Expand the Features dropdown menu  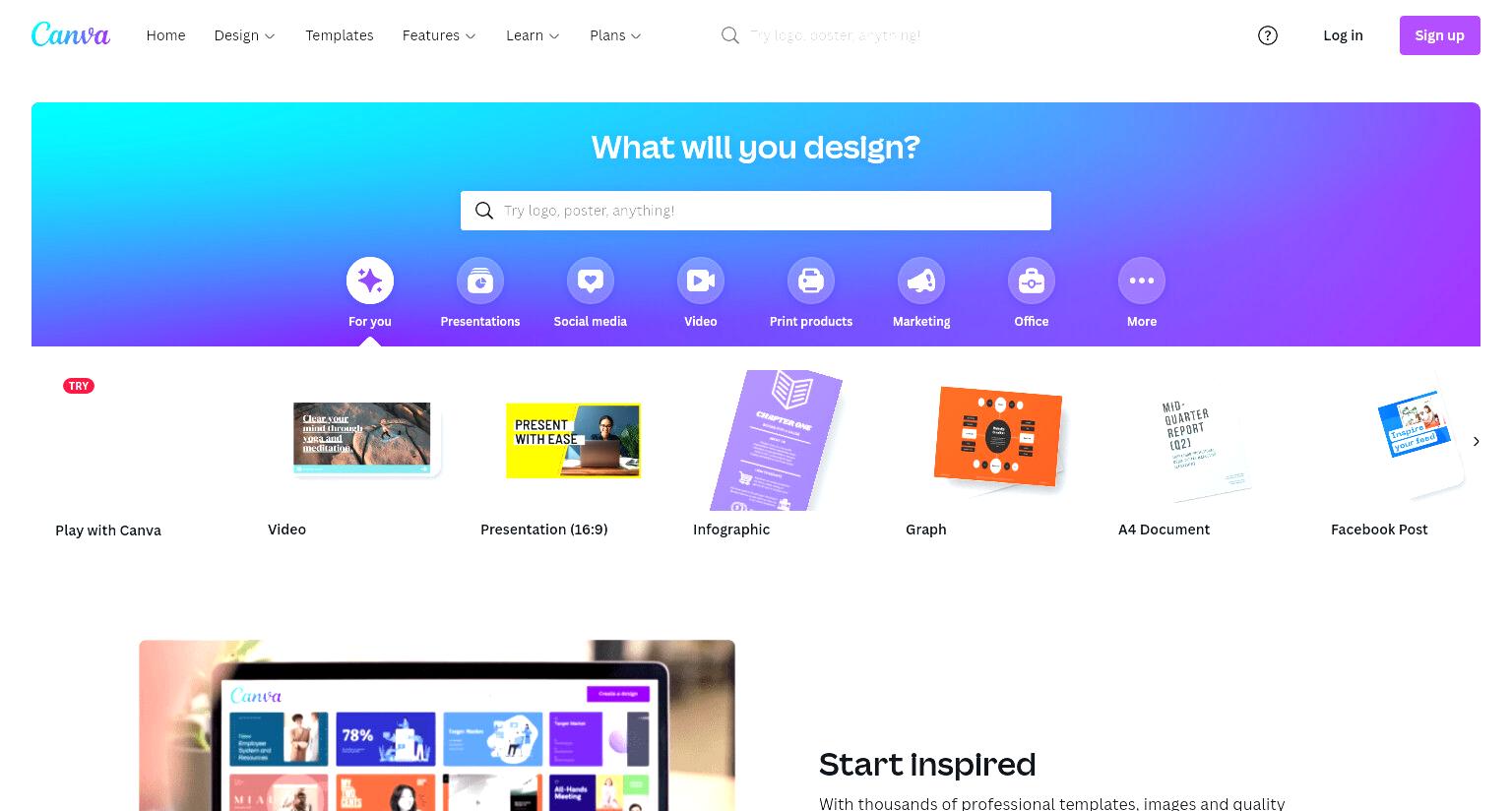click(439, 35)
